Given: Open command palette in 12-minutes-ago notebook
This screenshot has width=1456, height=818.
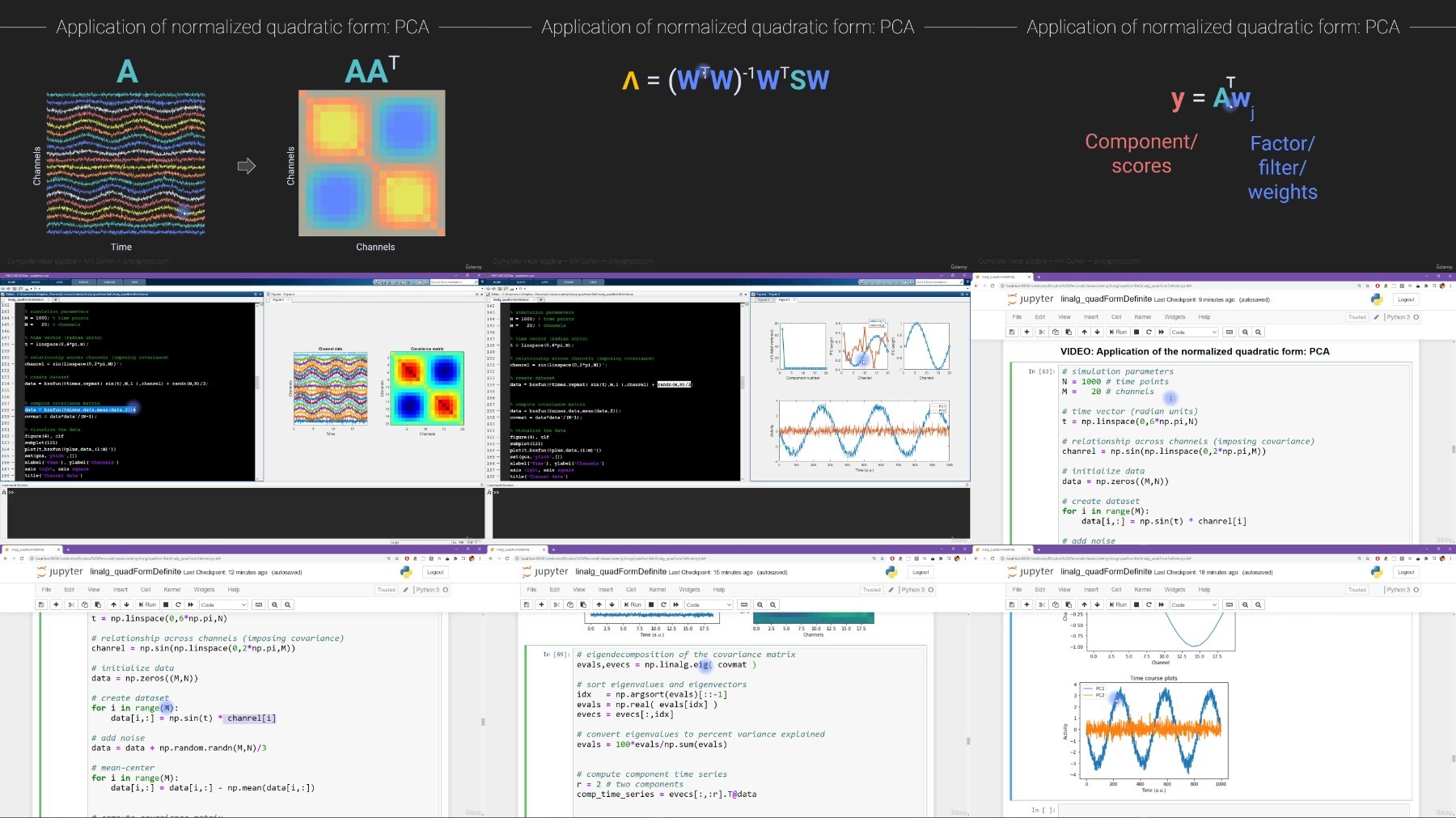Looking at the screenshot, I should click(x=259, y=604).
